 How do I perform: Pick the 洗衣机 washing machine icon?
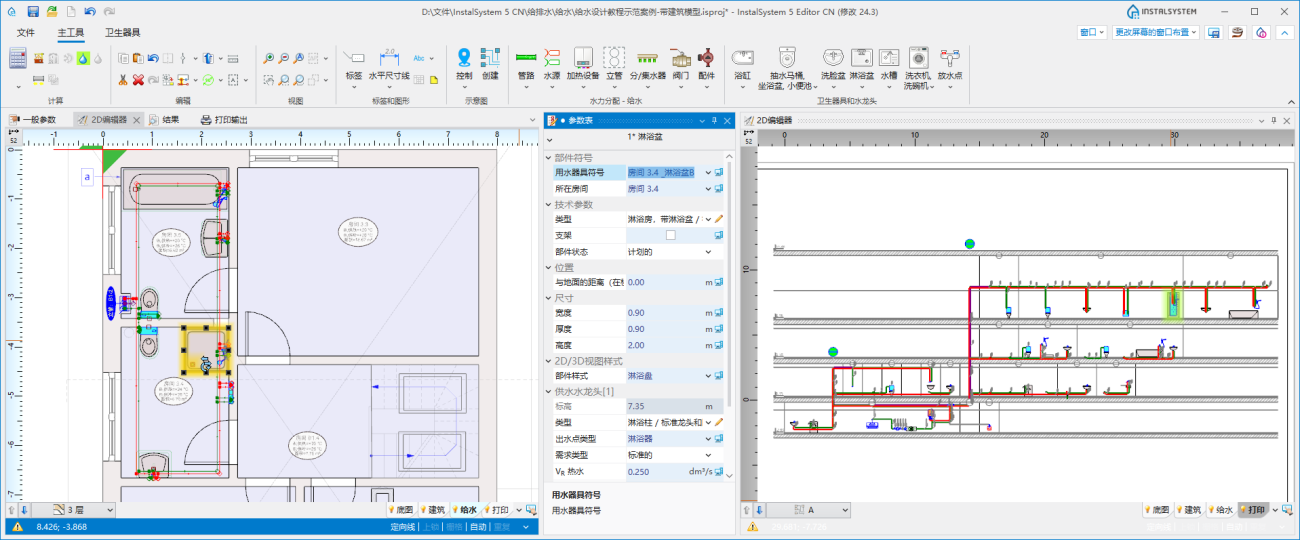(x=917, y=59)
